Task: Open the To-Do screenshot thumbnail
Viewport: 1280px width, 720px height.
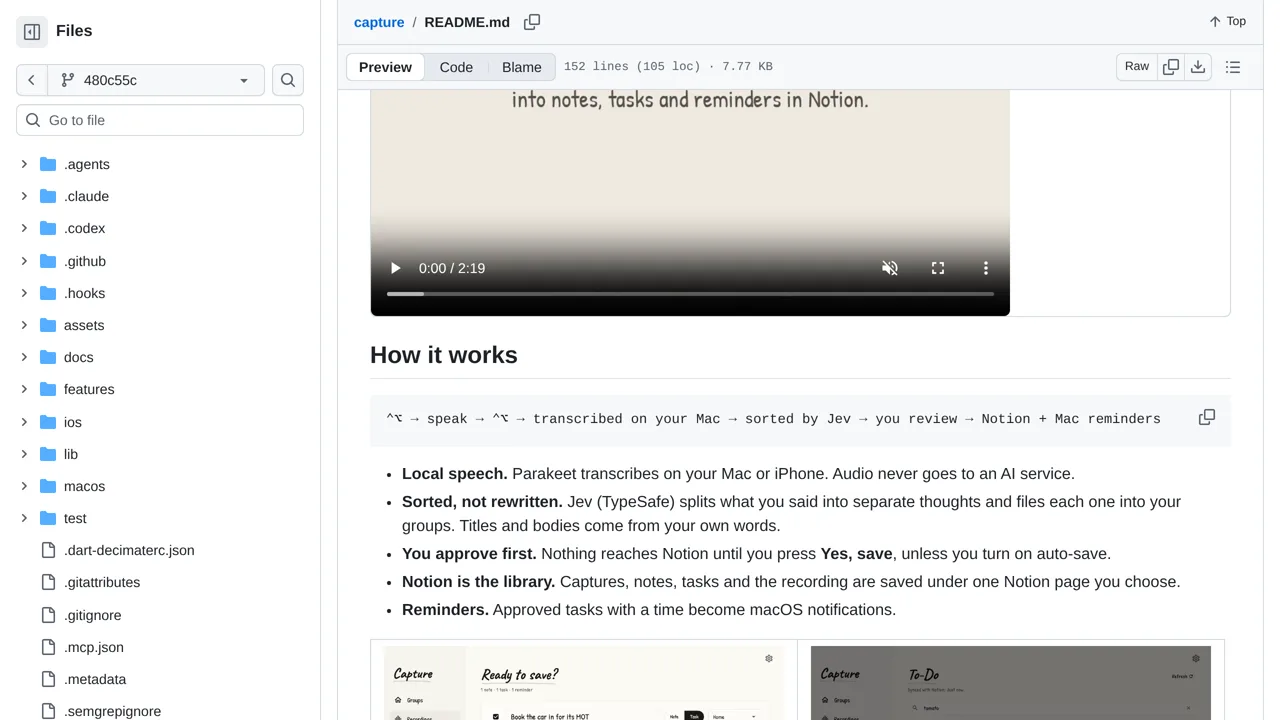Action: coord(1011,683)
